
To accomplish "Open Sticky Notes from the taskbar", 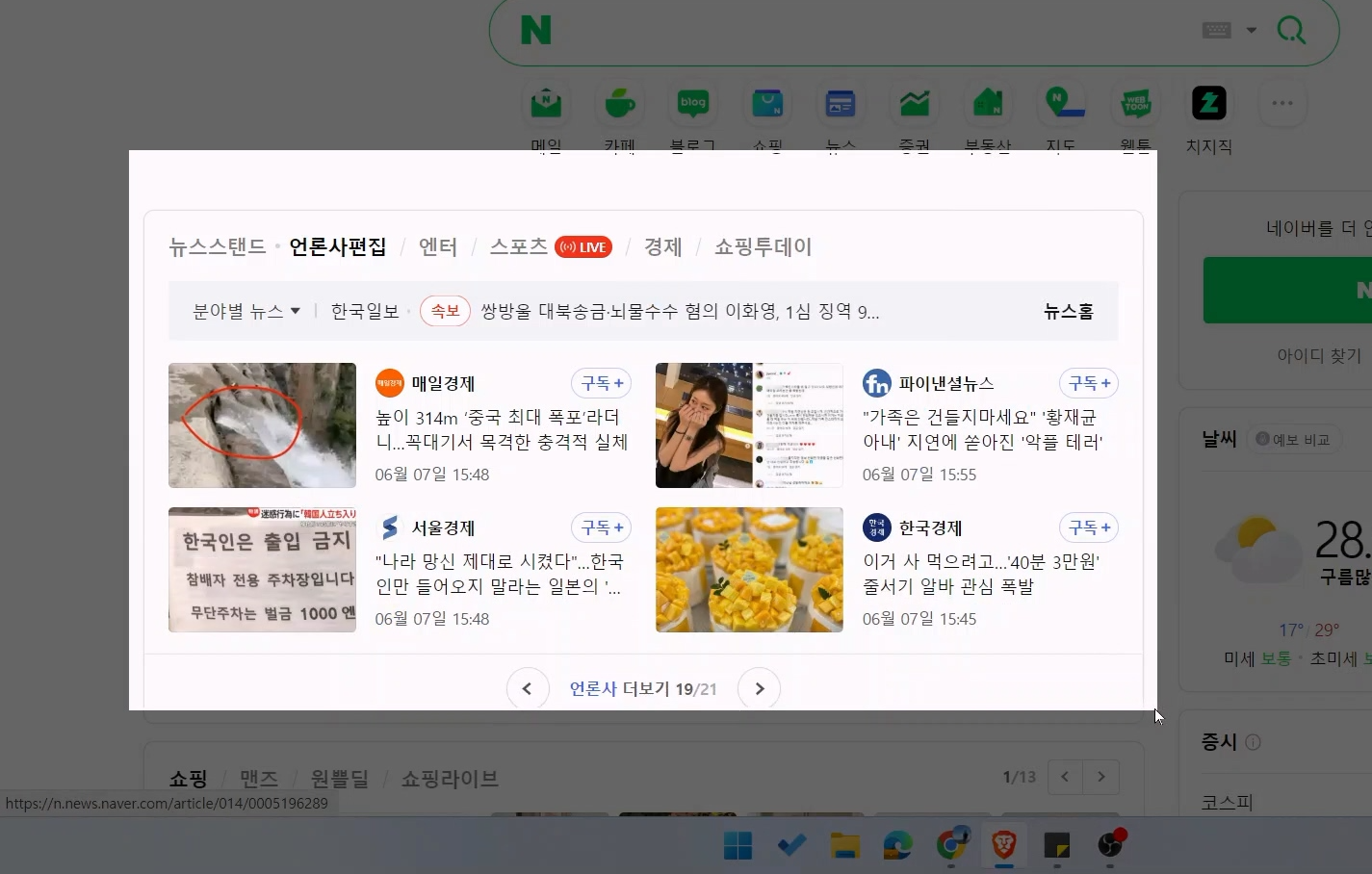I will (x=1057, y=845).
